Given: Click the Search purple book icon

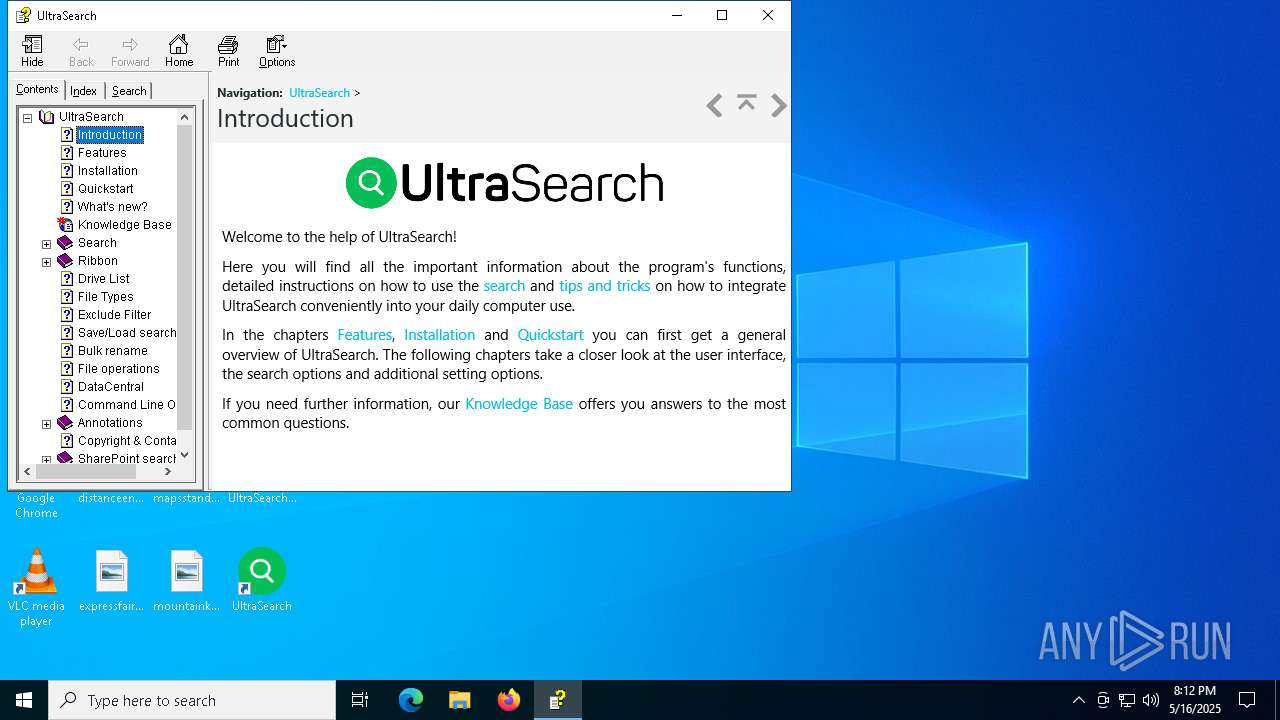Looking at the screenshot, I should tap(65, 243).
